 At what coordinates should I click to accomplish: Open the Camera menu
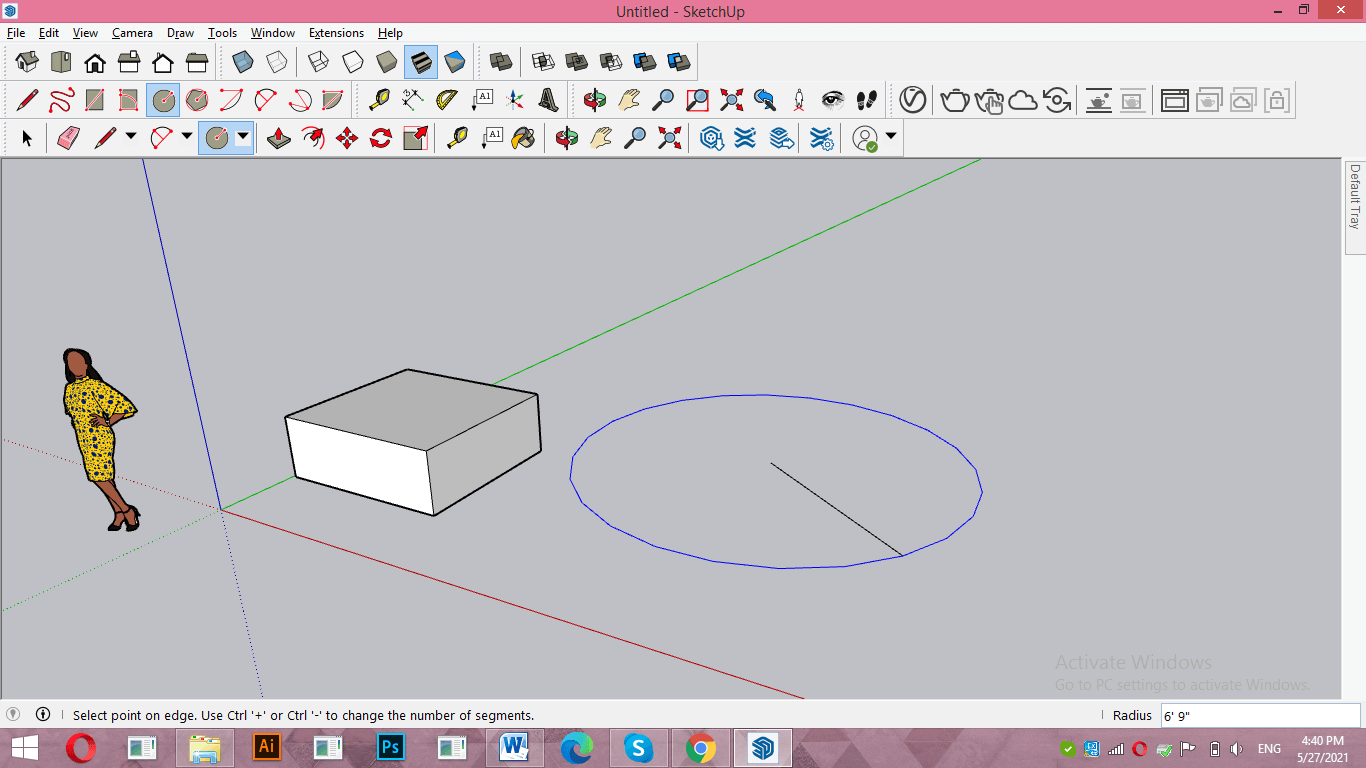click(x=132, y=33)
